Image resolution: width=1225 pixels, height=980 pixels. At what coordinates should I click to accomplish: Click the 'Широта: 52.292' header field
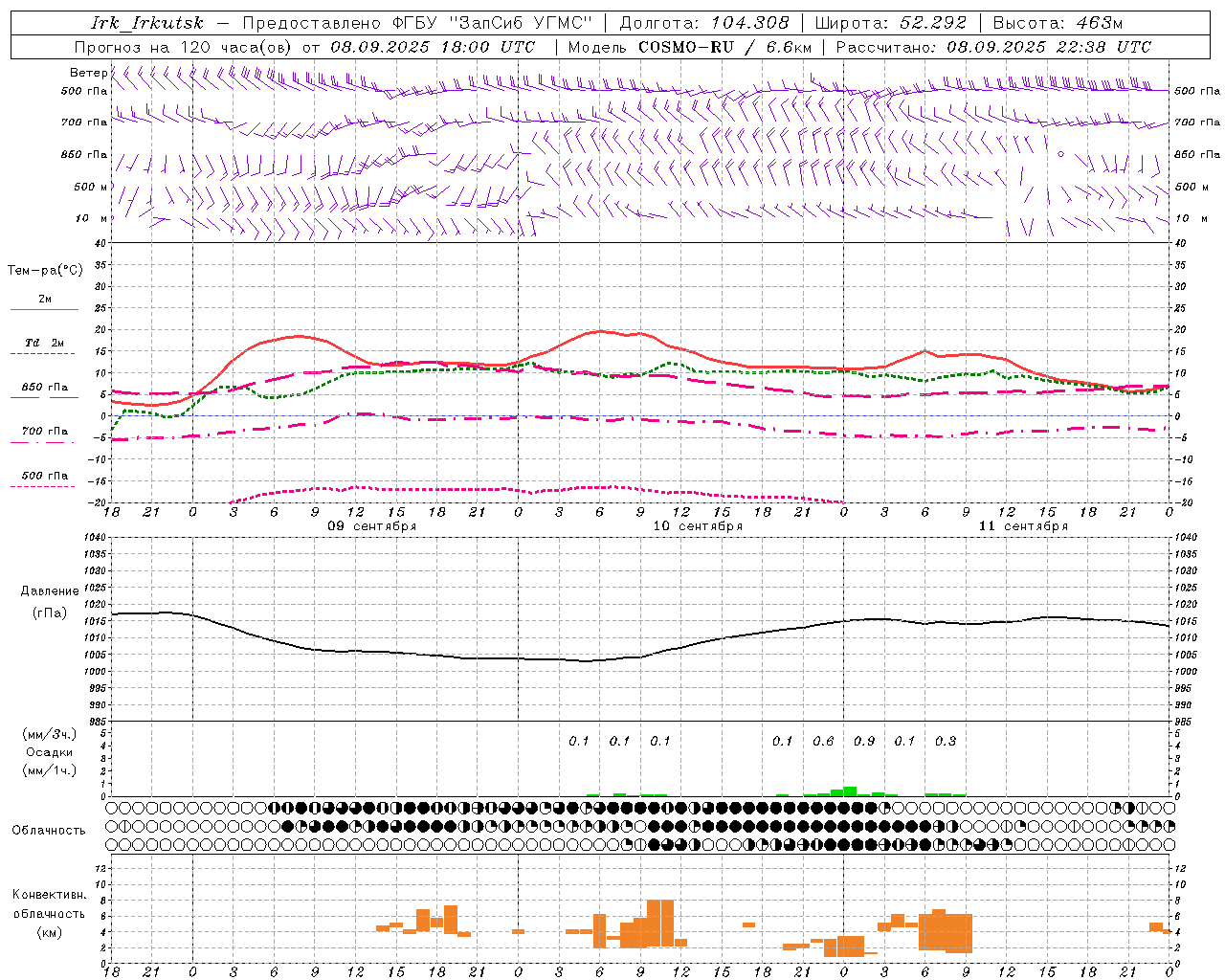(891, 23)
